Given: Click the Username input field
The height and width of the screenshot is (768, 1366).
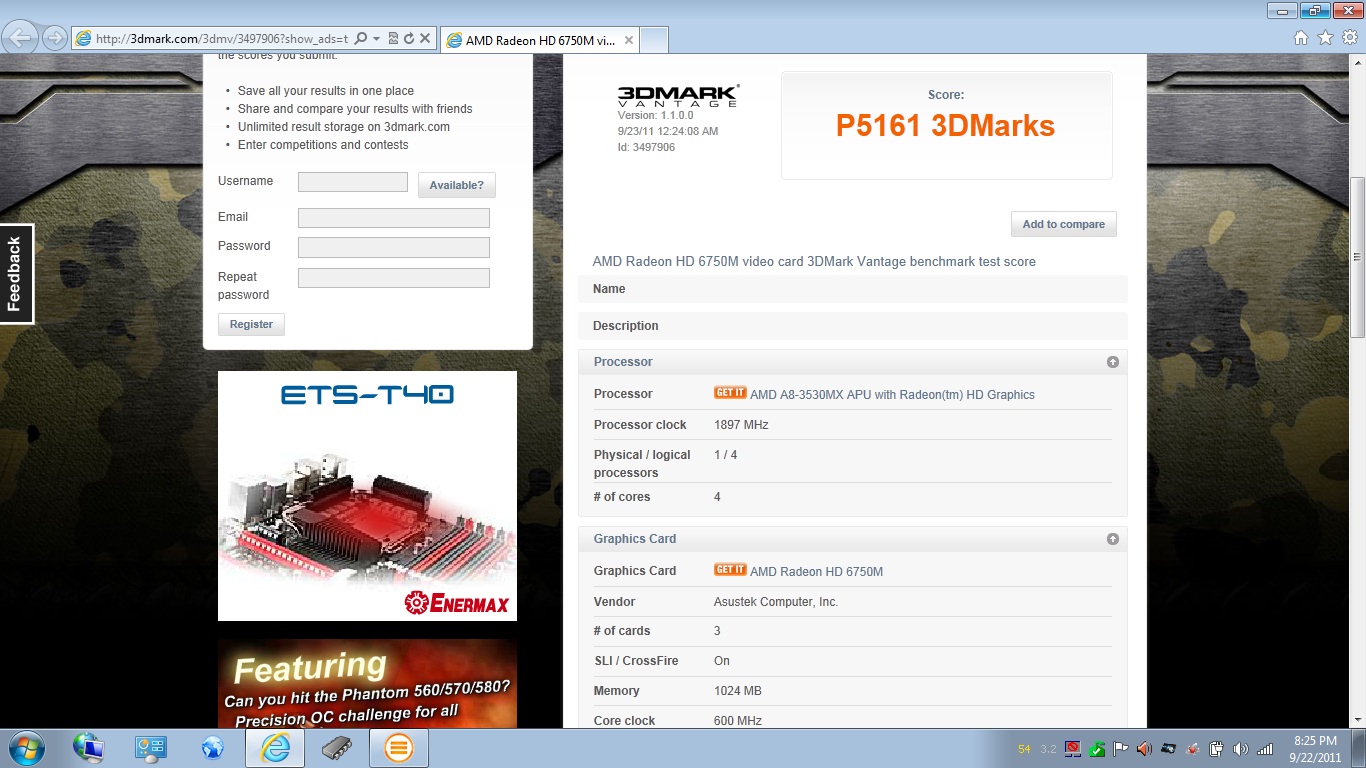Looking at the screenshot, I should point(353,182).
